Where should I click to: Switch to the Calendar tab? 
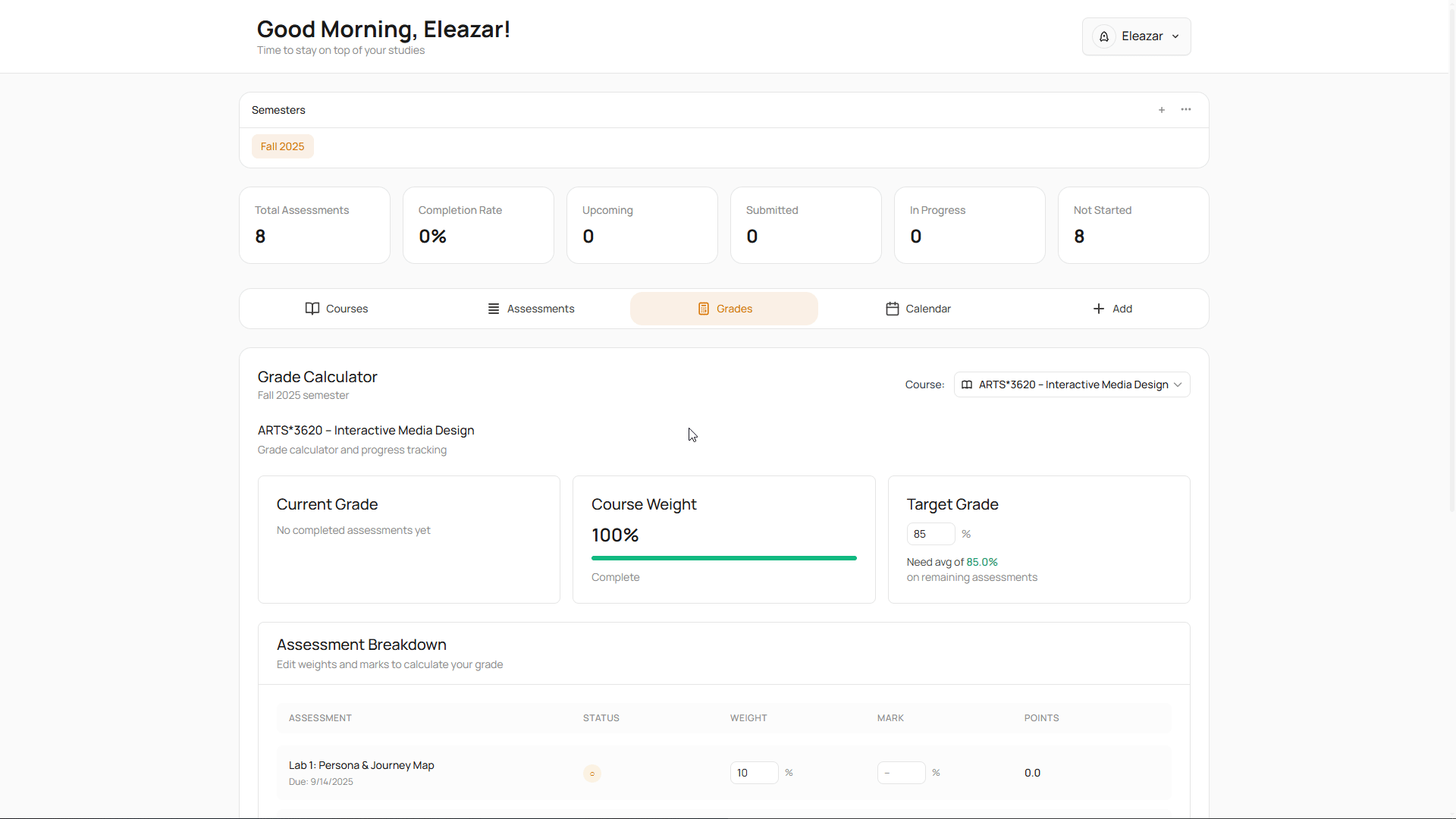point(918,309)
